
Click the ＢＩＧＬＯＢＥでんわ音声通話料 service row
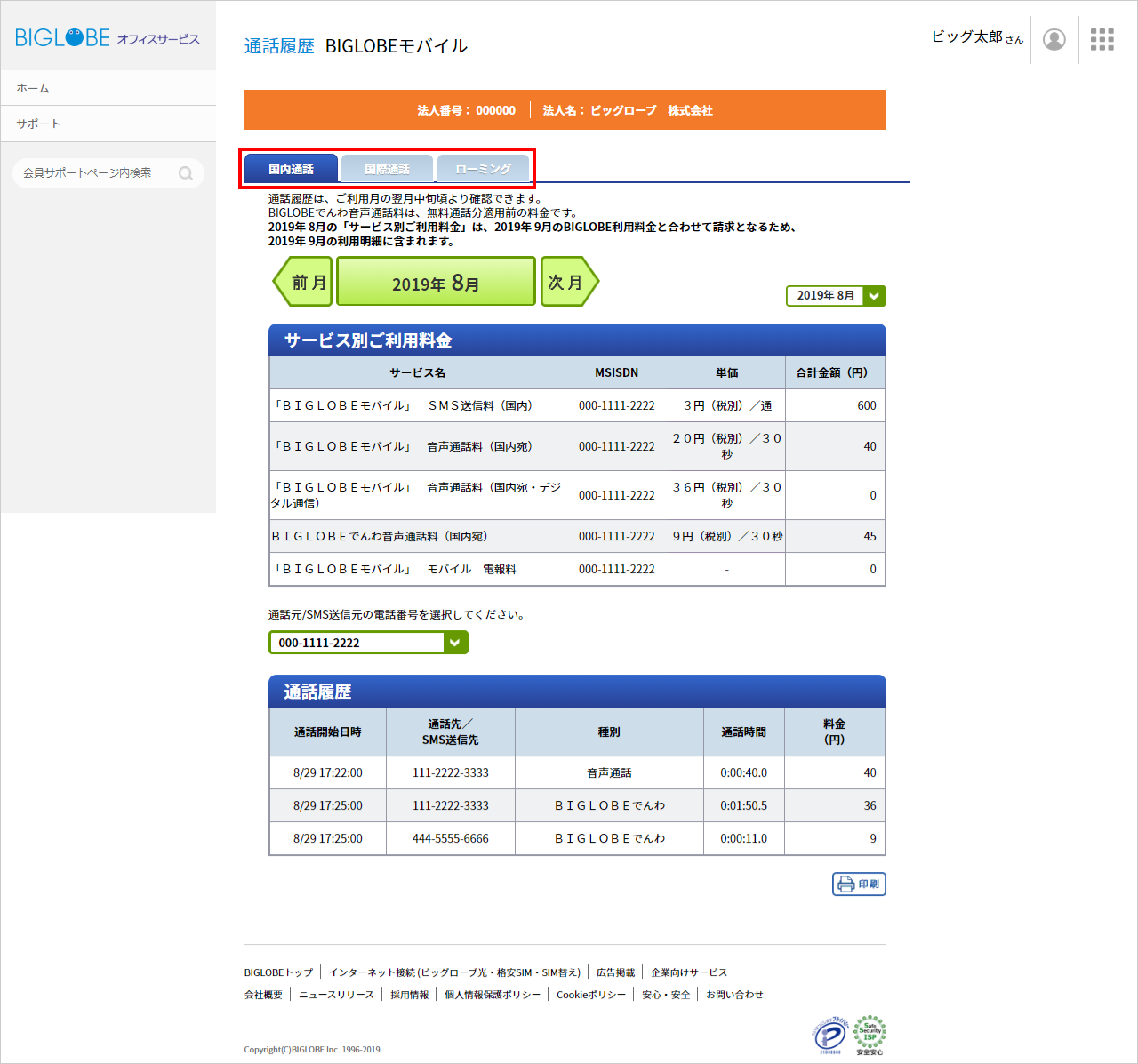coord(577,537)
